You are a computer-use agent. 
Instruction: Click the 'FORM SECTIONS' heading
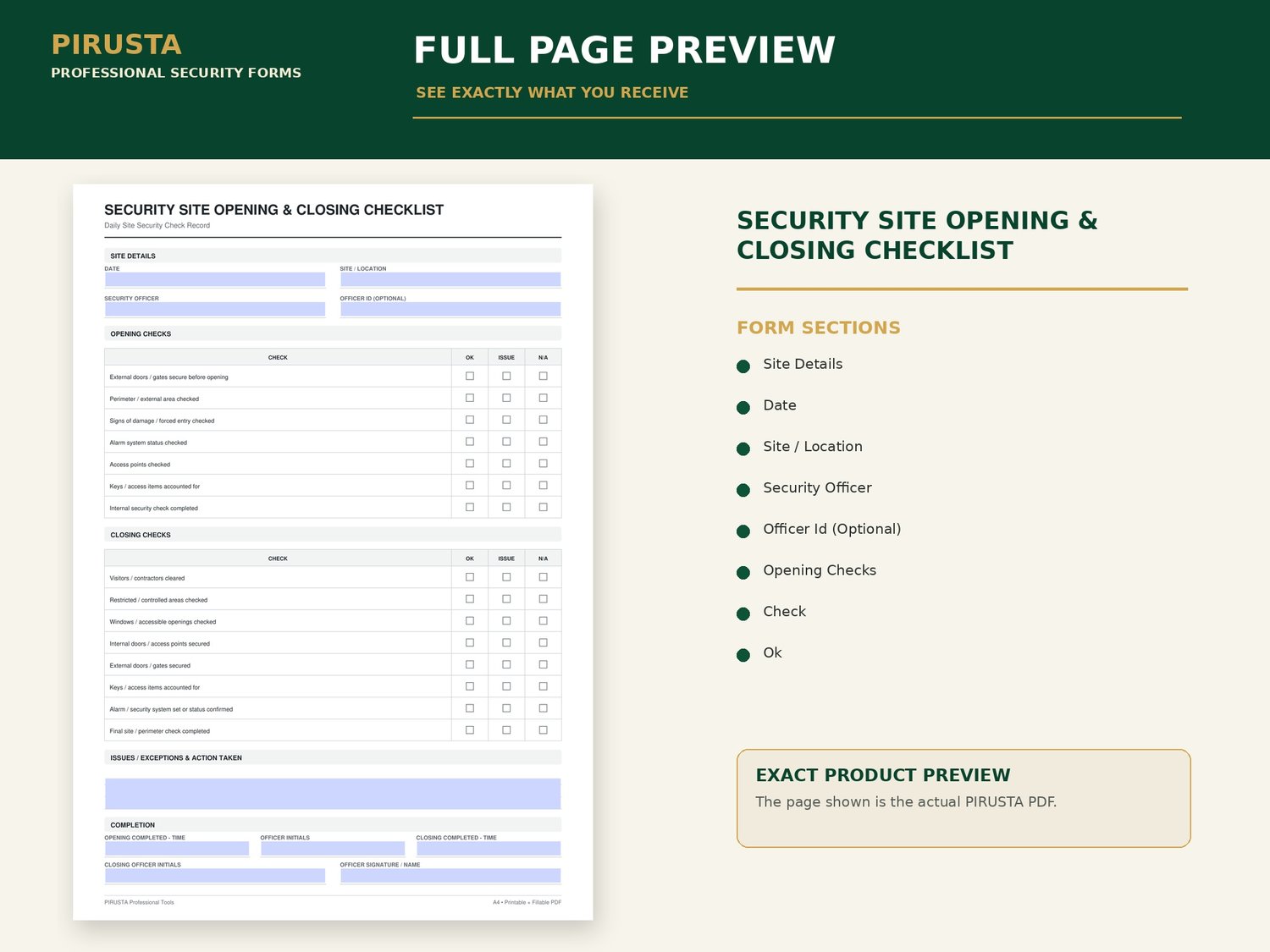[819, 327]
